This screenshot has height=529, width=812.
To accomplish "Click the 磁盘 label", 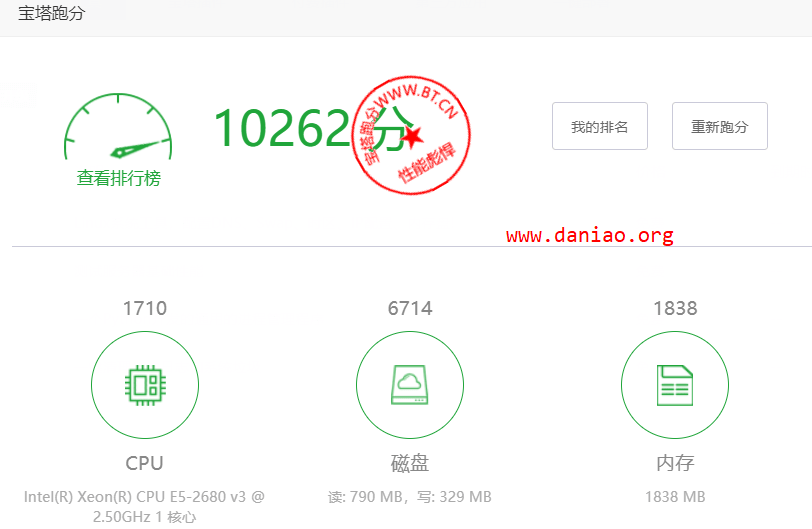I will 410,463.
